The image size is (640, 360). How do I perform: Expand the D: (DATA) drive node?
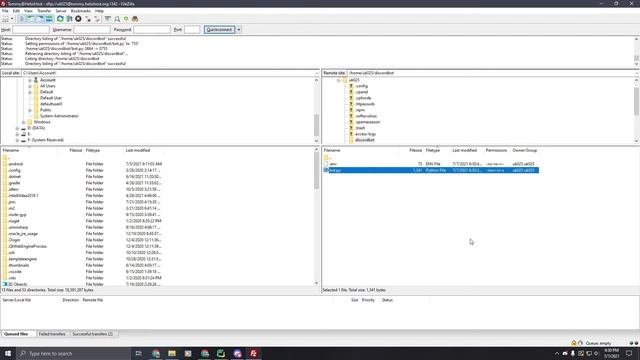[18, 128]
